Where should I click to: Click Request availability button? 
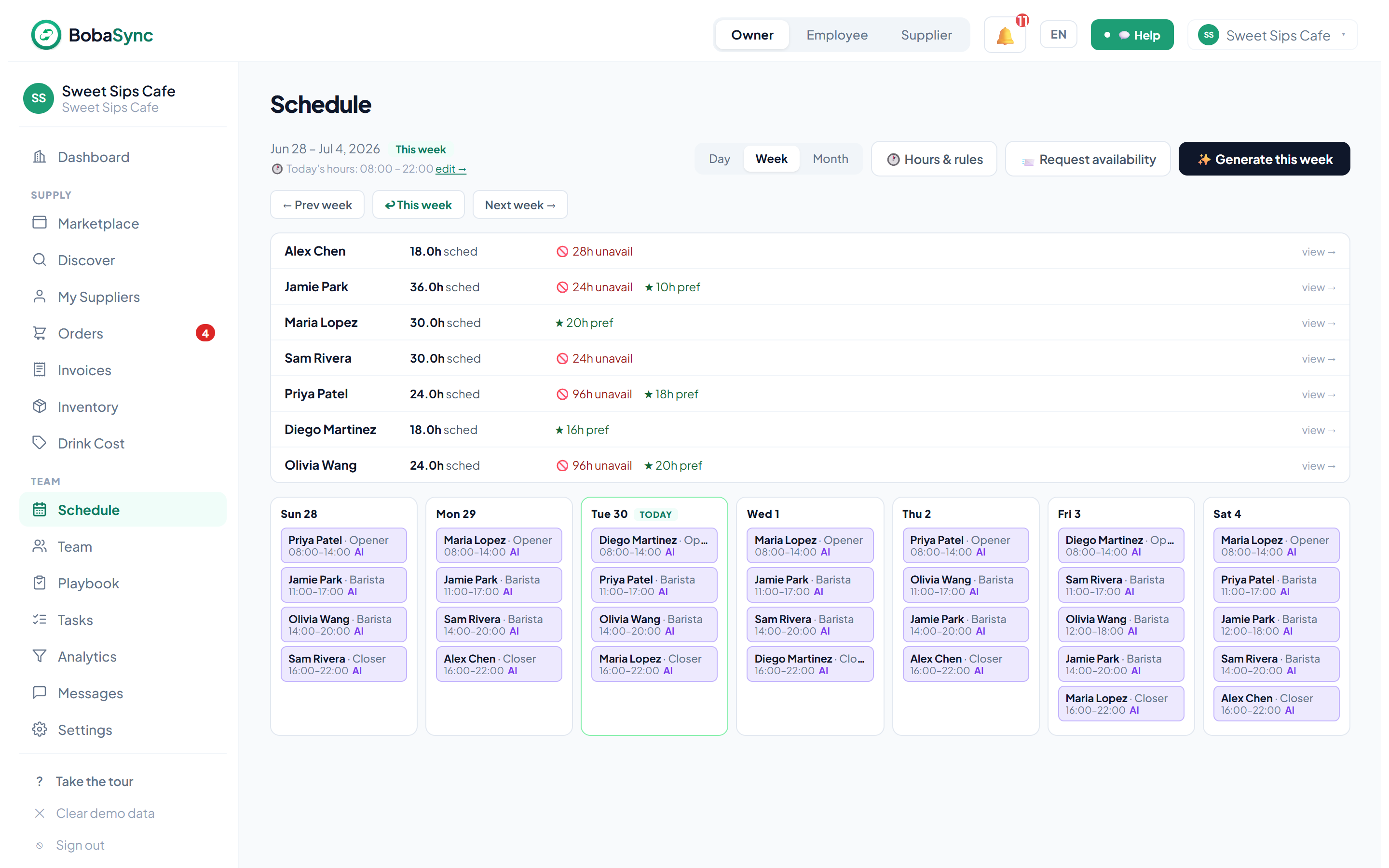(x=1088, y=159)
